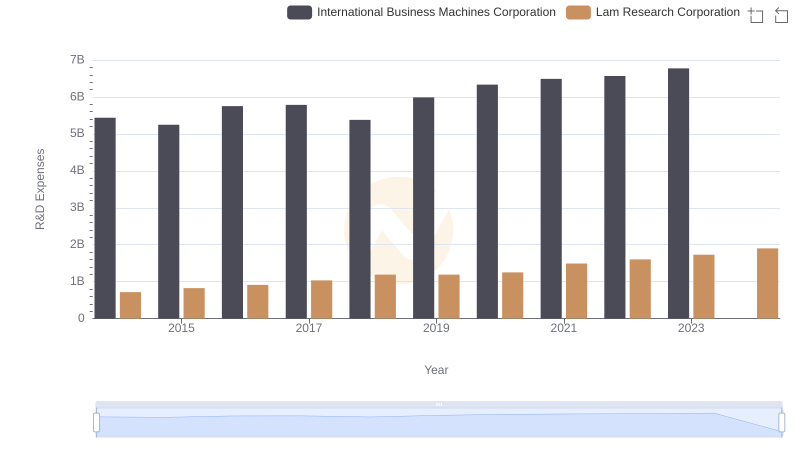800x461 pixels.
Task: Click the Lam Research Corporation legend label
Action: click(x=667, y=12)
